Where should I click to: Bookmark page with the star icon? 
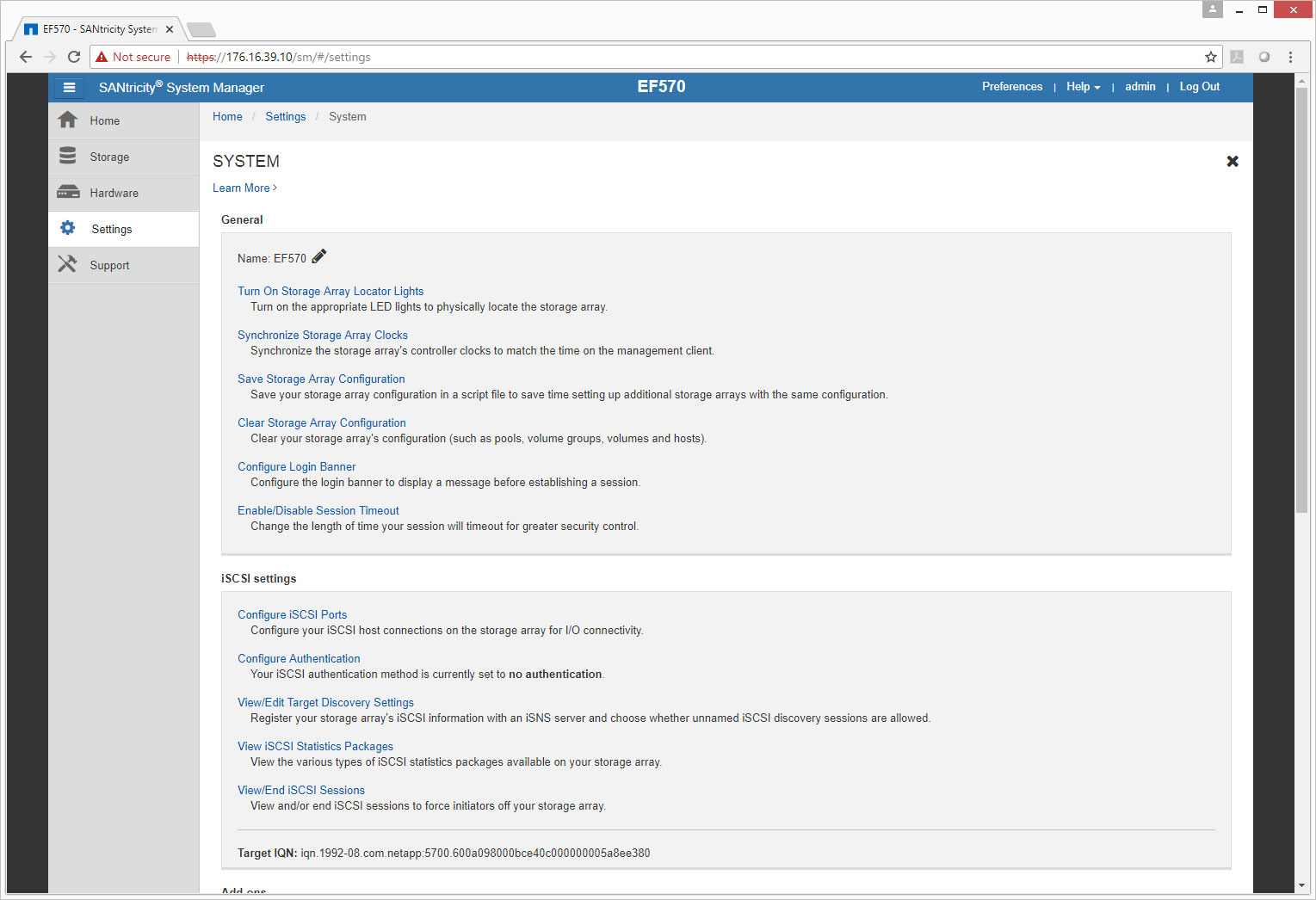(x=1210, y=57)
